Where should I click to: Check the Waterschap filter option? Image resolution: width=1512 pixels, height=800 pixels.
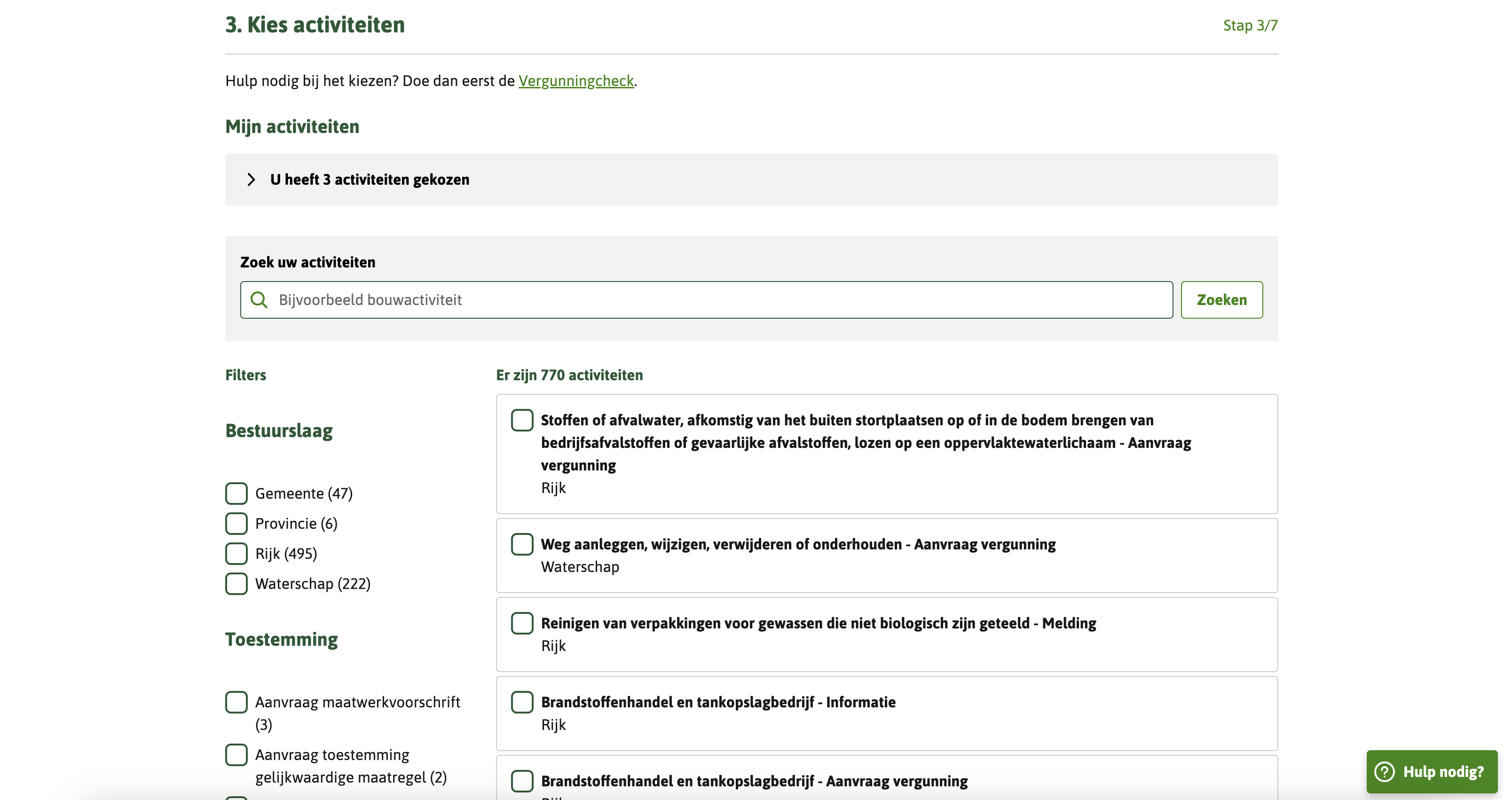(x=236, y=583)
